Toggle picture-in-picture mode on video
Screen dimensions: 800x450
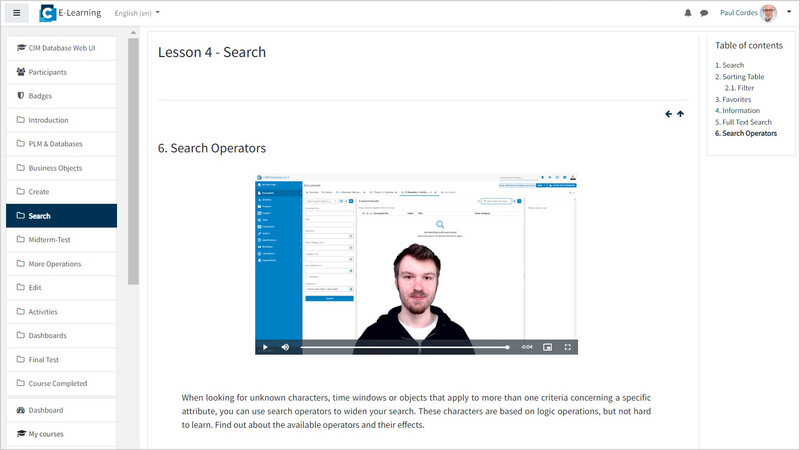click(547, 347)
